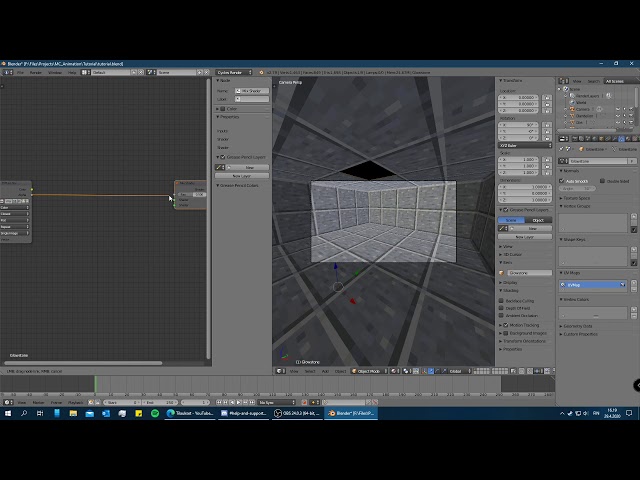Click the Scene selector field in header

[x=176, y=72]
